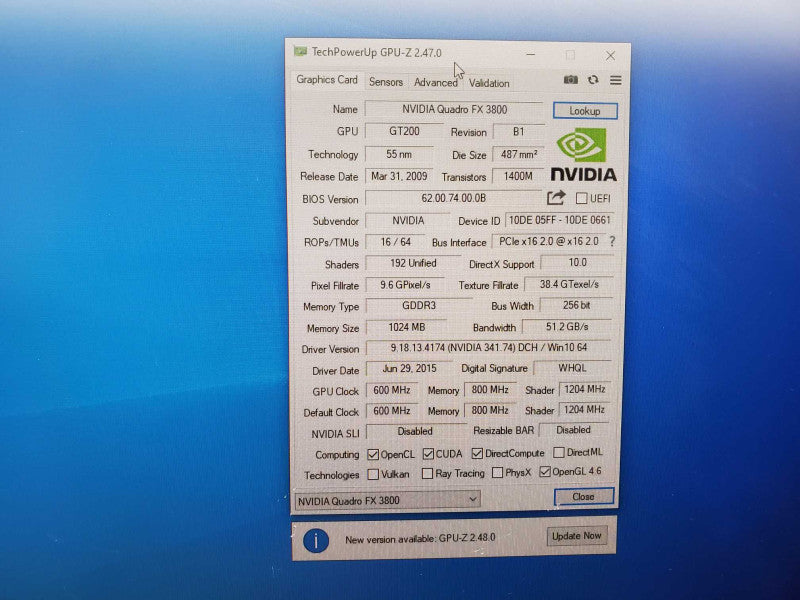Click the Pixel Fillrate value 9.6 GPixel/s
Image resolution: width=800 pixels, height=600 pixels.
[405, 285]
